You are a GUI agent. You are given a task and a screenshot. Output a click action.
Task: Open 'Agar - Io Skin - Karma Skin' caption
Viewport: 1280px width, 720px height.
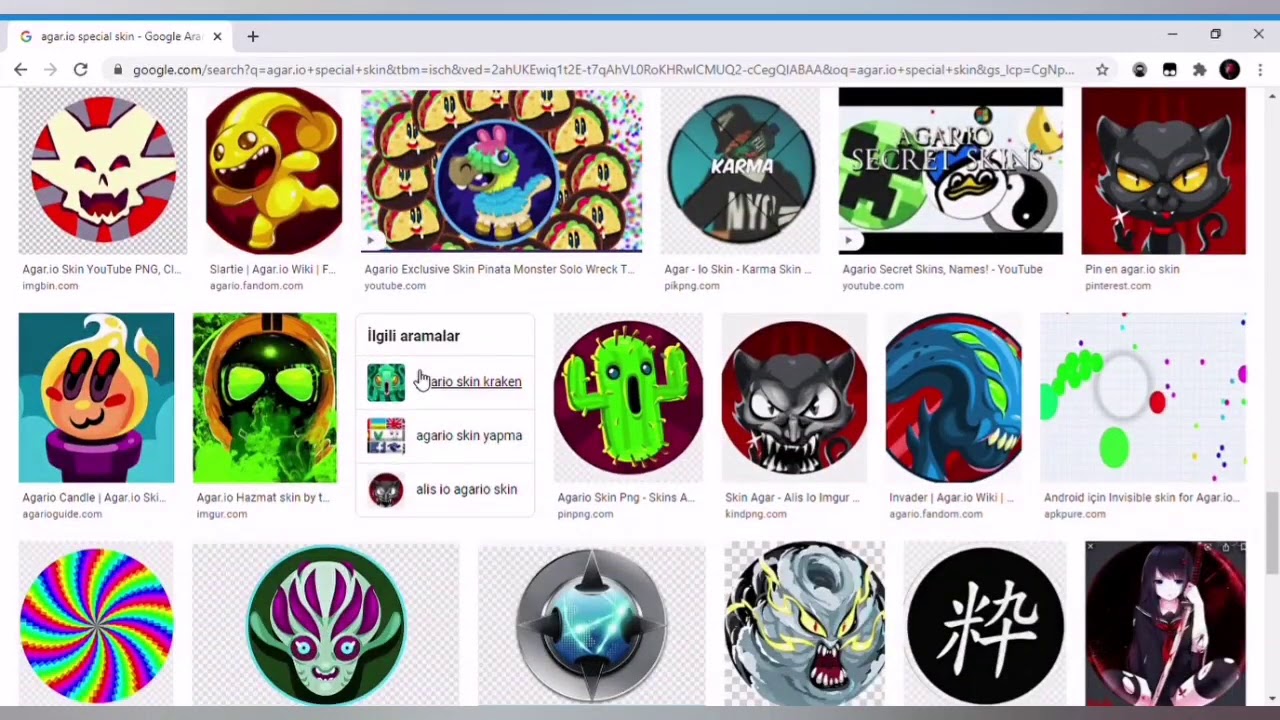(738, 269)
